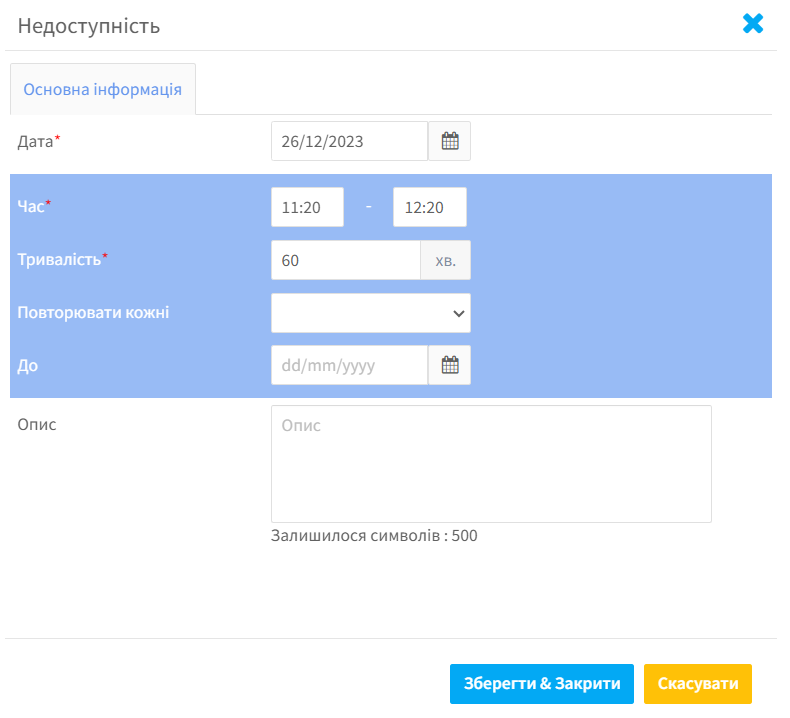Focus the Опис text area
Image resolution: width=790 pixels, height=718 pixels.
[491, 464]
